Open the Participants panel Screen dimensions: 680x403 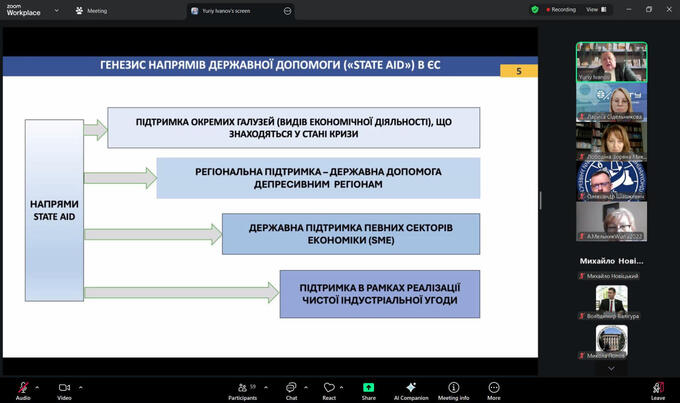[x=242, y=388]
